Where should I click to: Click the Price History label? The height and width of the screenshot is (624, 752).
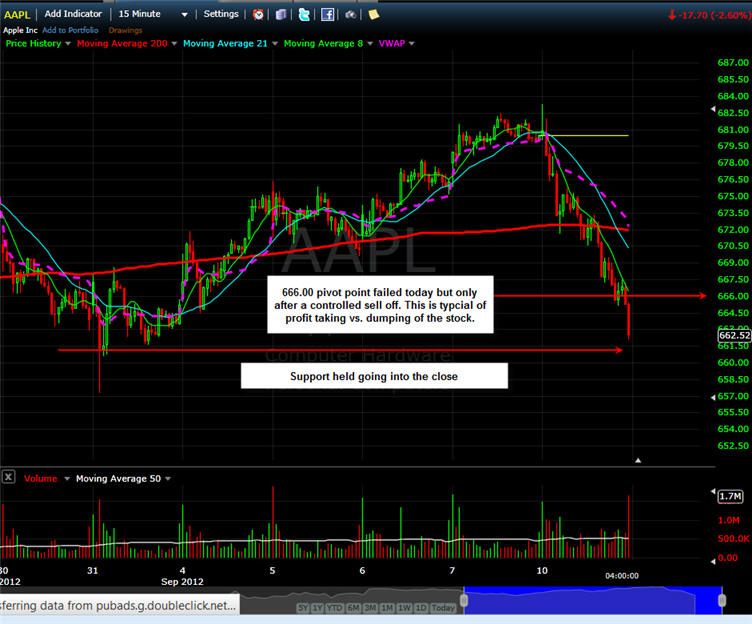(33, 44)
